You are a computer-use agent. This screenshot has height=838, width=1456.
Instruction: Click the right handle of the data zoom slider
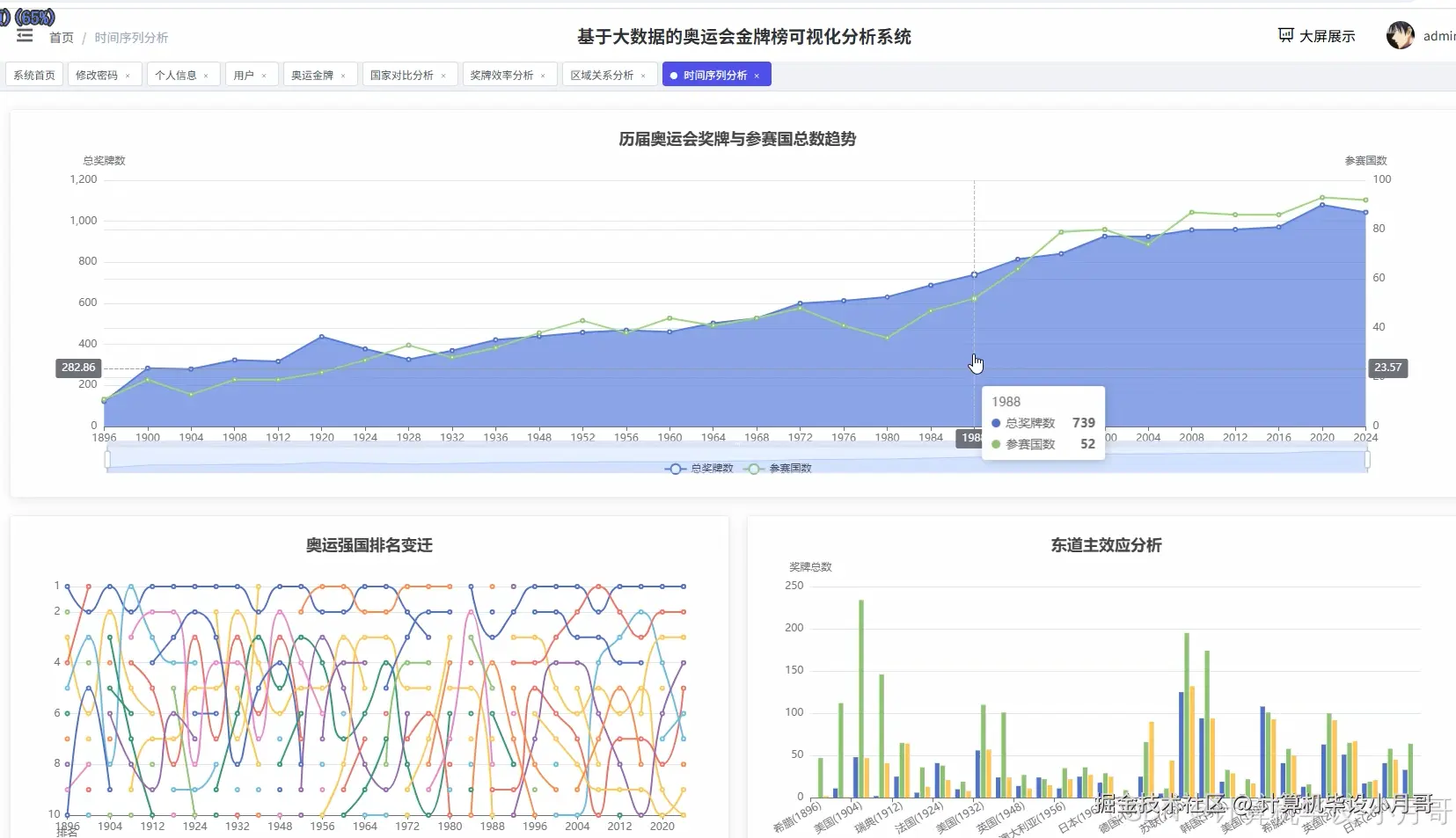[1367, 459]
